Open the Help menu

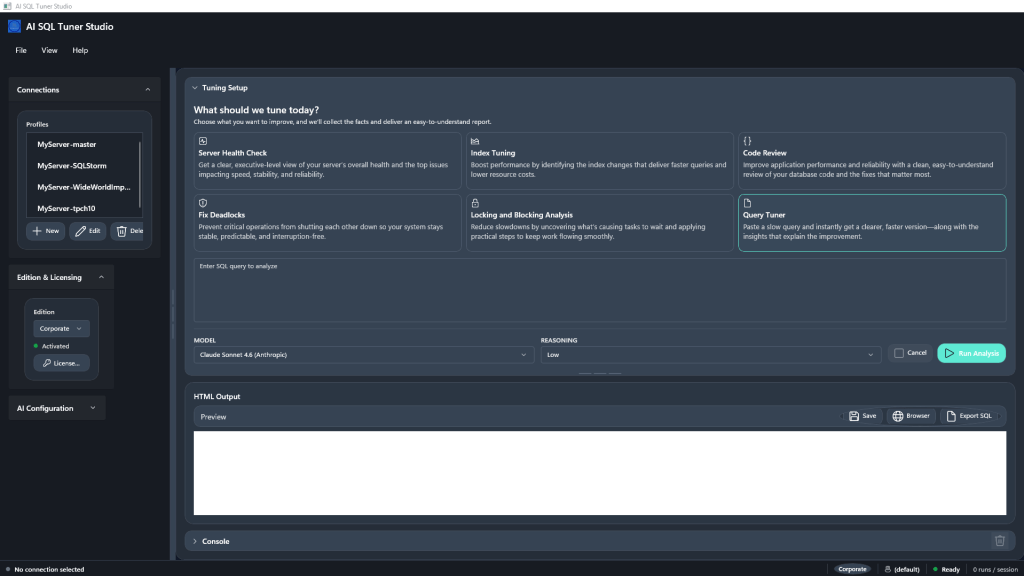coord(80,50)
